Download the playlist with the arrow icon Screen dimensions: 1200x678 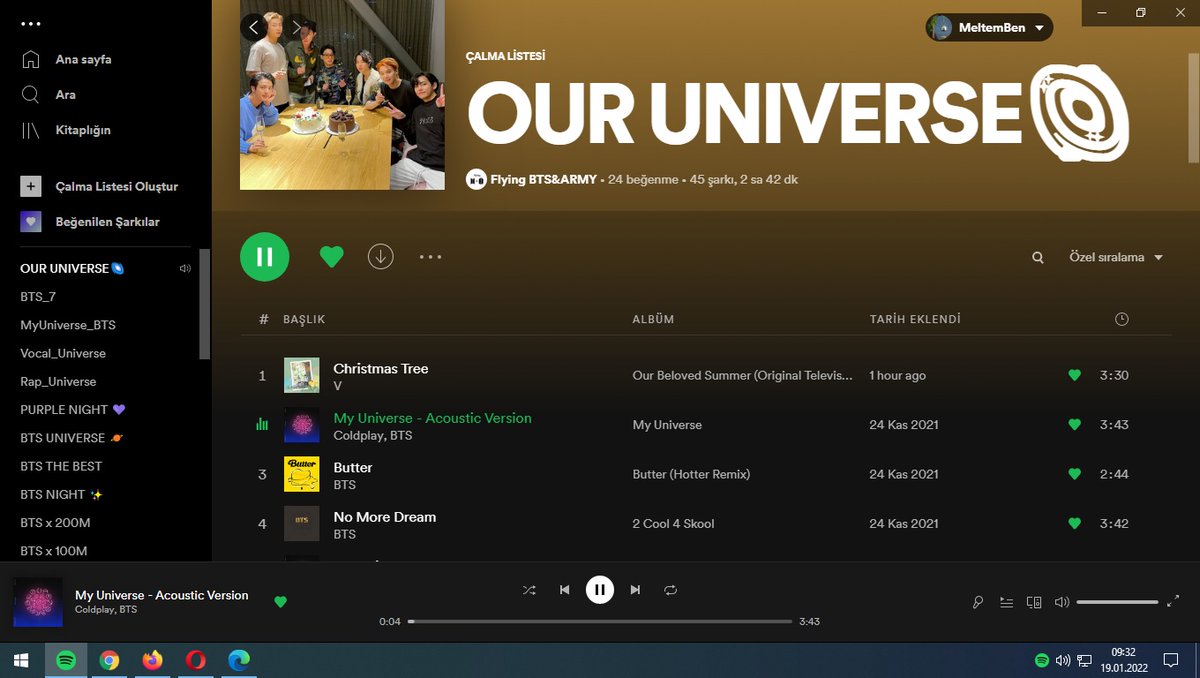tap(380, 257)
